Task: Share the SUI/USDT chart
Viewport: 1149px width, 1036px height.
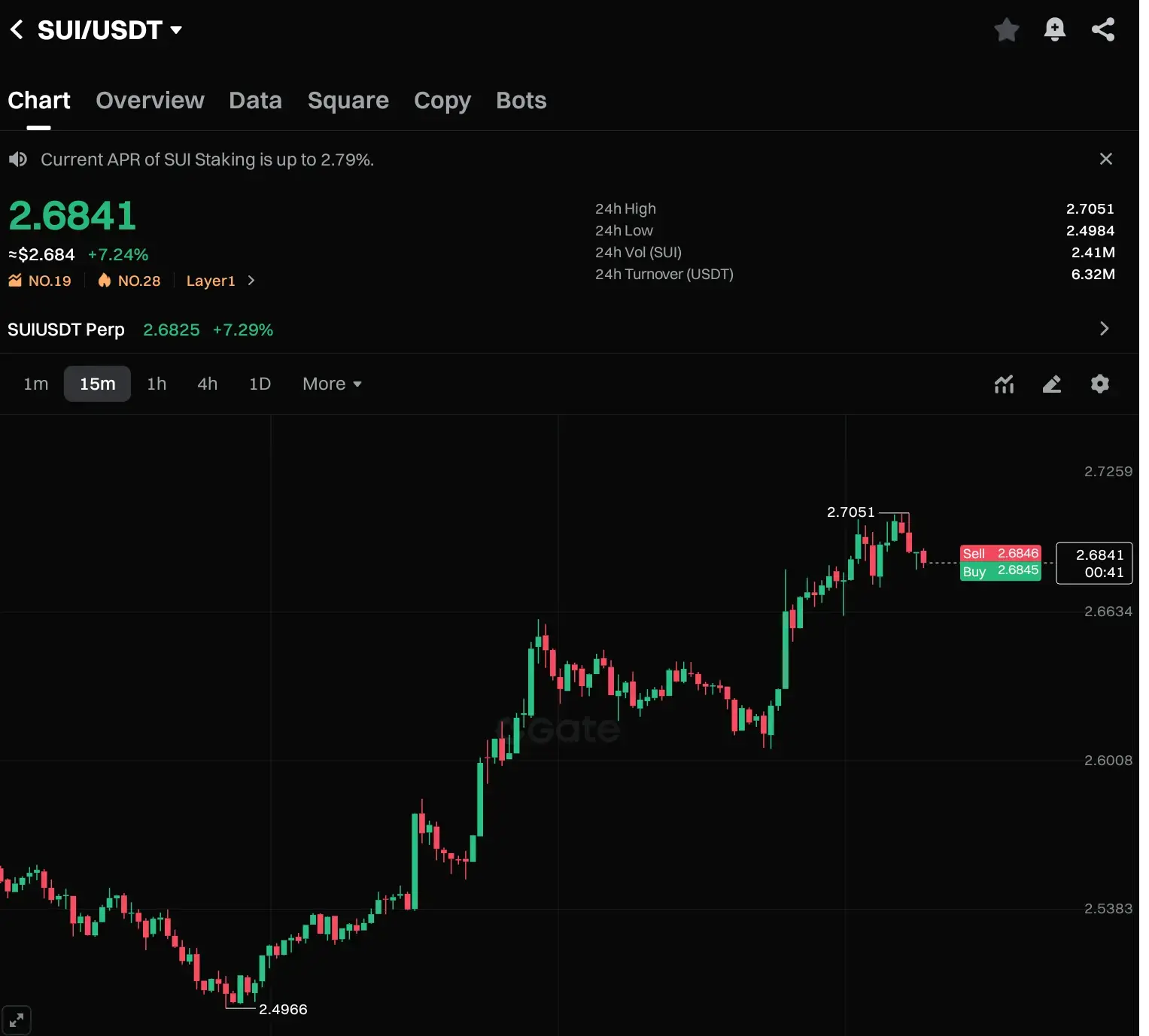Action: tap(1103, 30)
